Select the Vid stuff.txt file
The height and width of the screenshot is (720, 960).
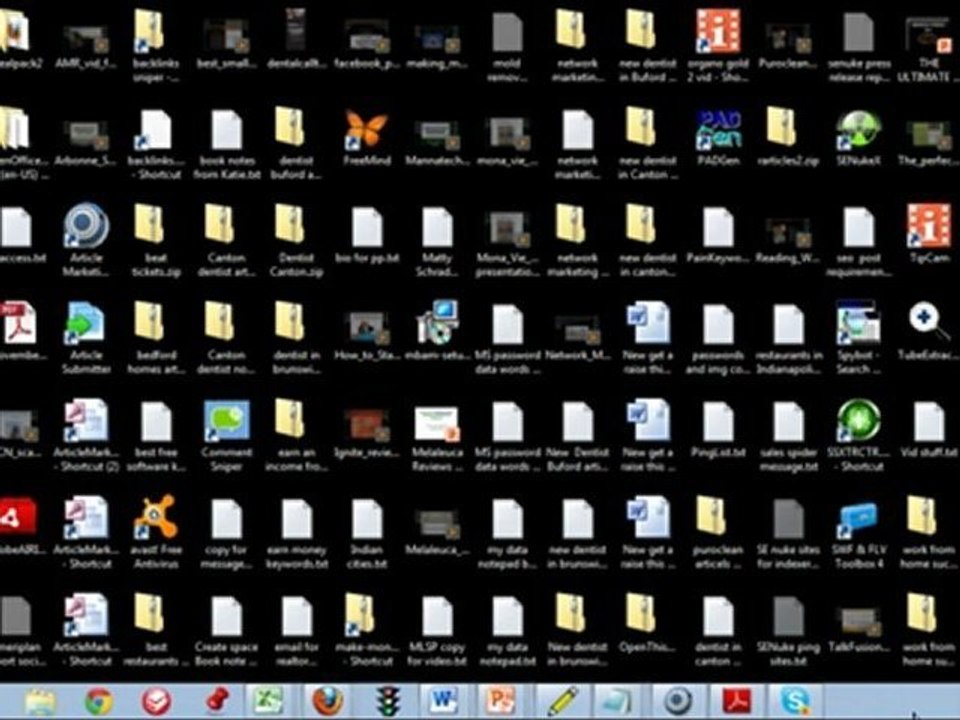929,429
